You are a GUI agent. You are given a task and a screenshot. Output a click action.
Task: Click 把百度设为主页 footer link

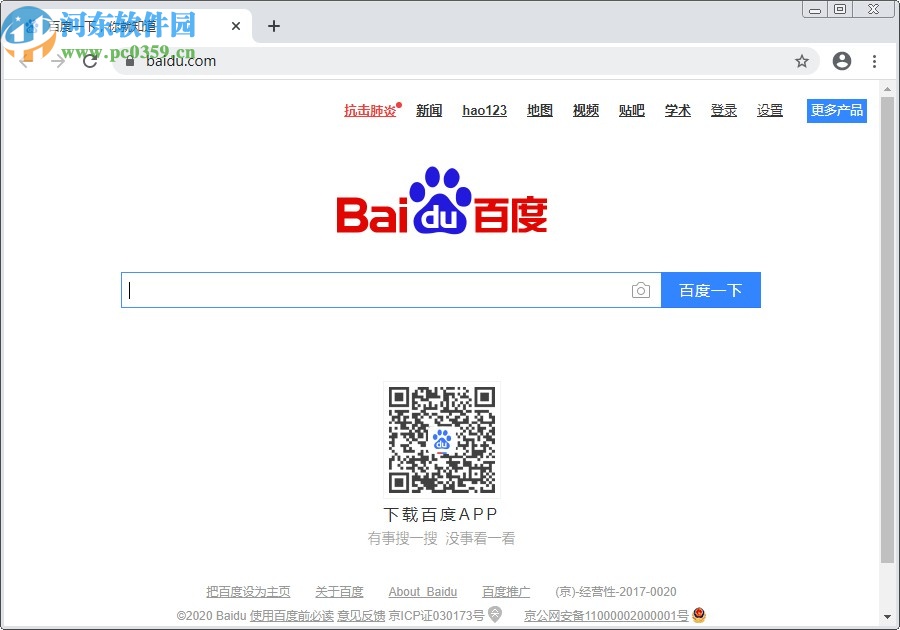(248, 592)
